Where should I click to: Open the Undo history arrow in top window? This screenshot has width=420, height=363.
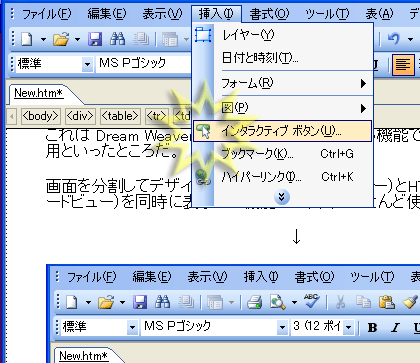[x=411, y=39]
